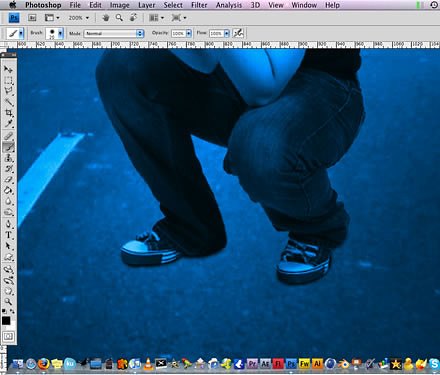Open the View Extras dropdown
The height and width of the screenshot is (375, 440).
coord(52,18)
